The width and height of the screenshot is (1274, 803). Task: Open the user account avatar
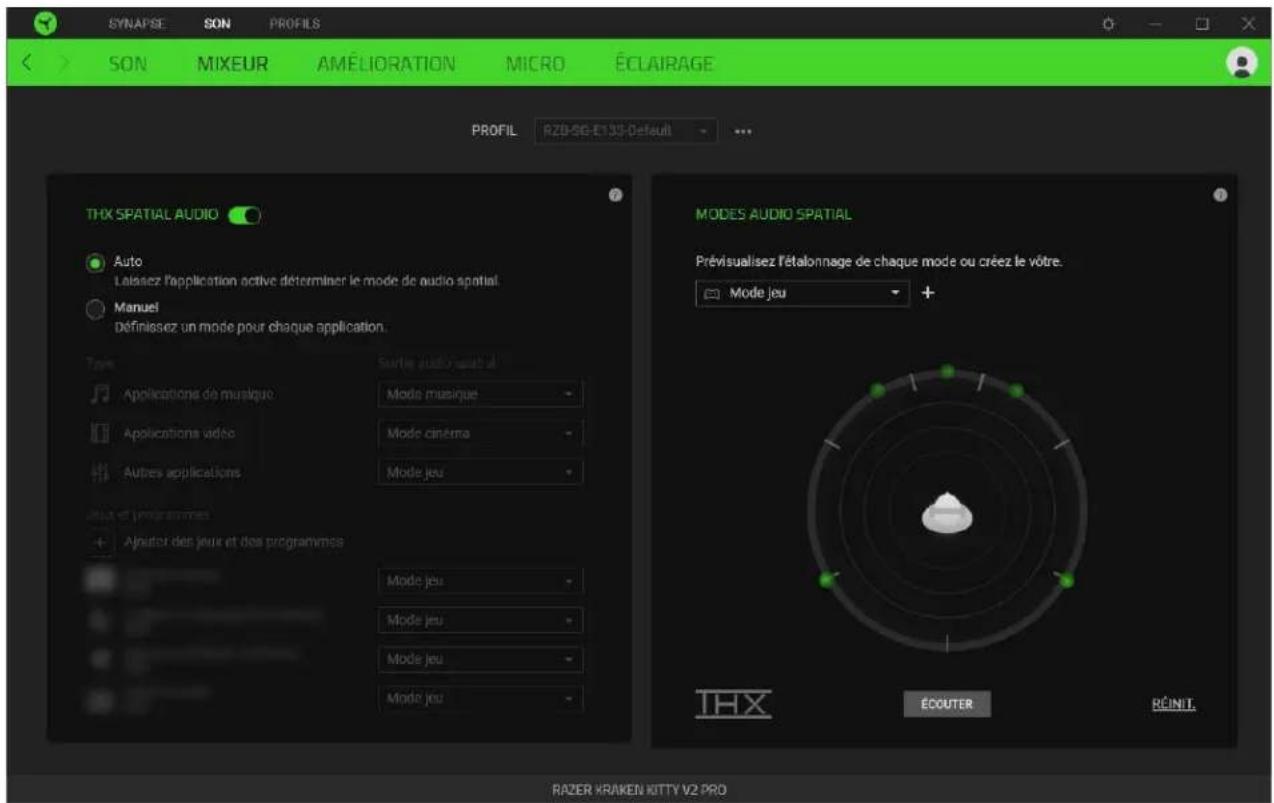coord(1242,62)
